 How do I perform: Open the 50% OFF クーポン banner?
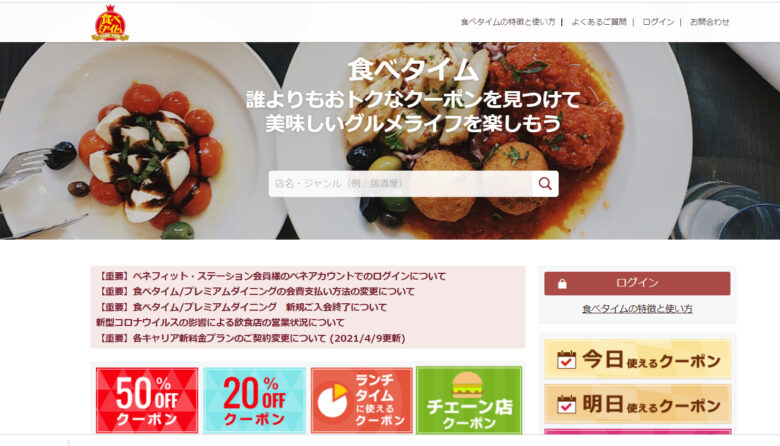147,401
